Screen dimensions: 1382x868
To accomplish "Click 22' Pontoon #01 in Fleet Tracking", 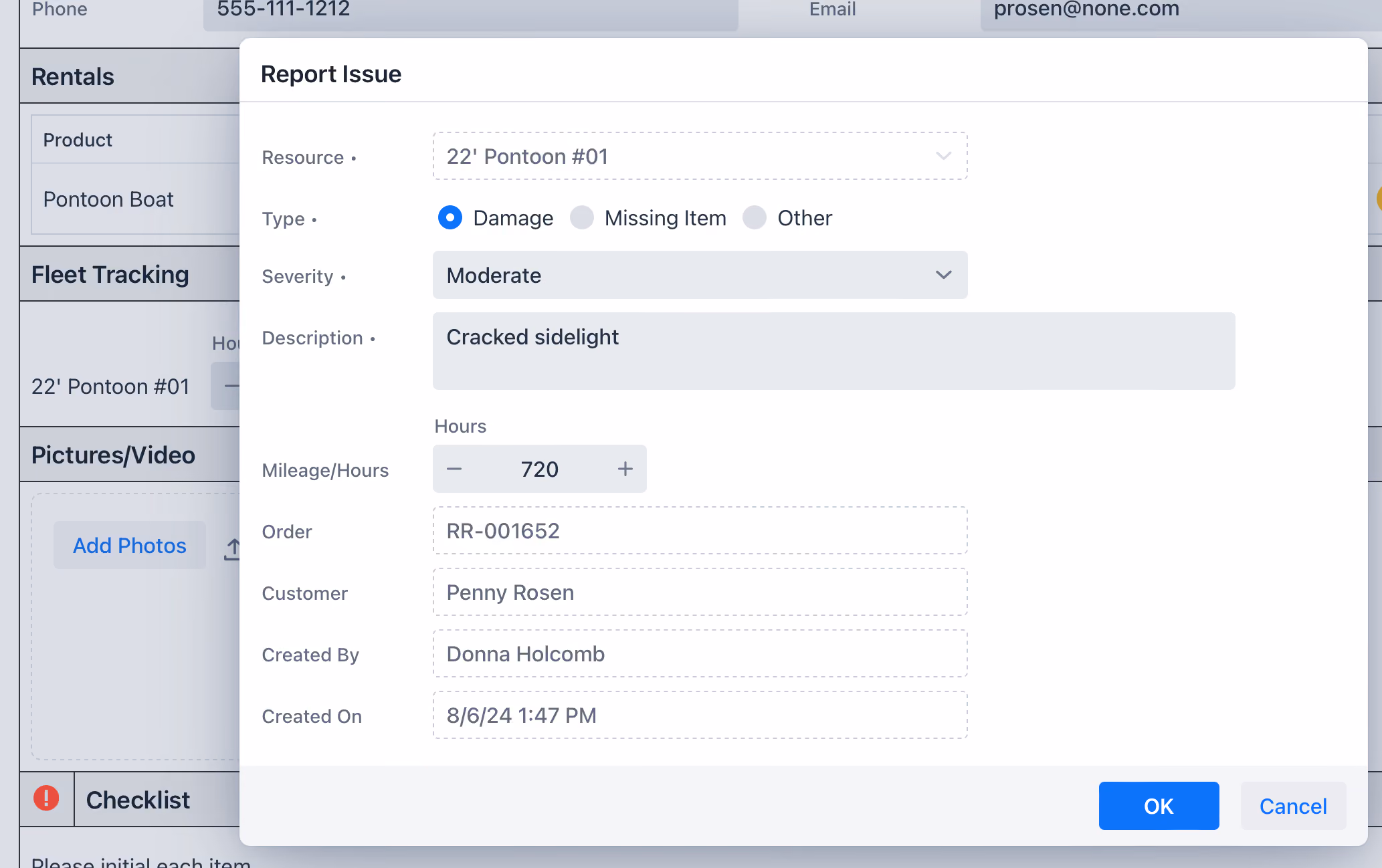I will pos(110,387).
